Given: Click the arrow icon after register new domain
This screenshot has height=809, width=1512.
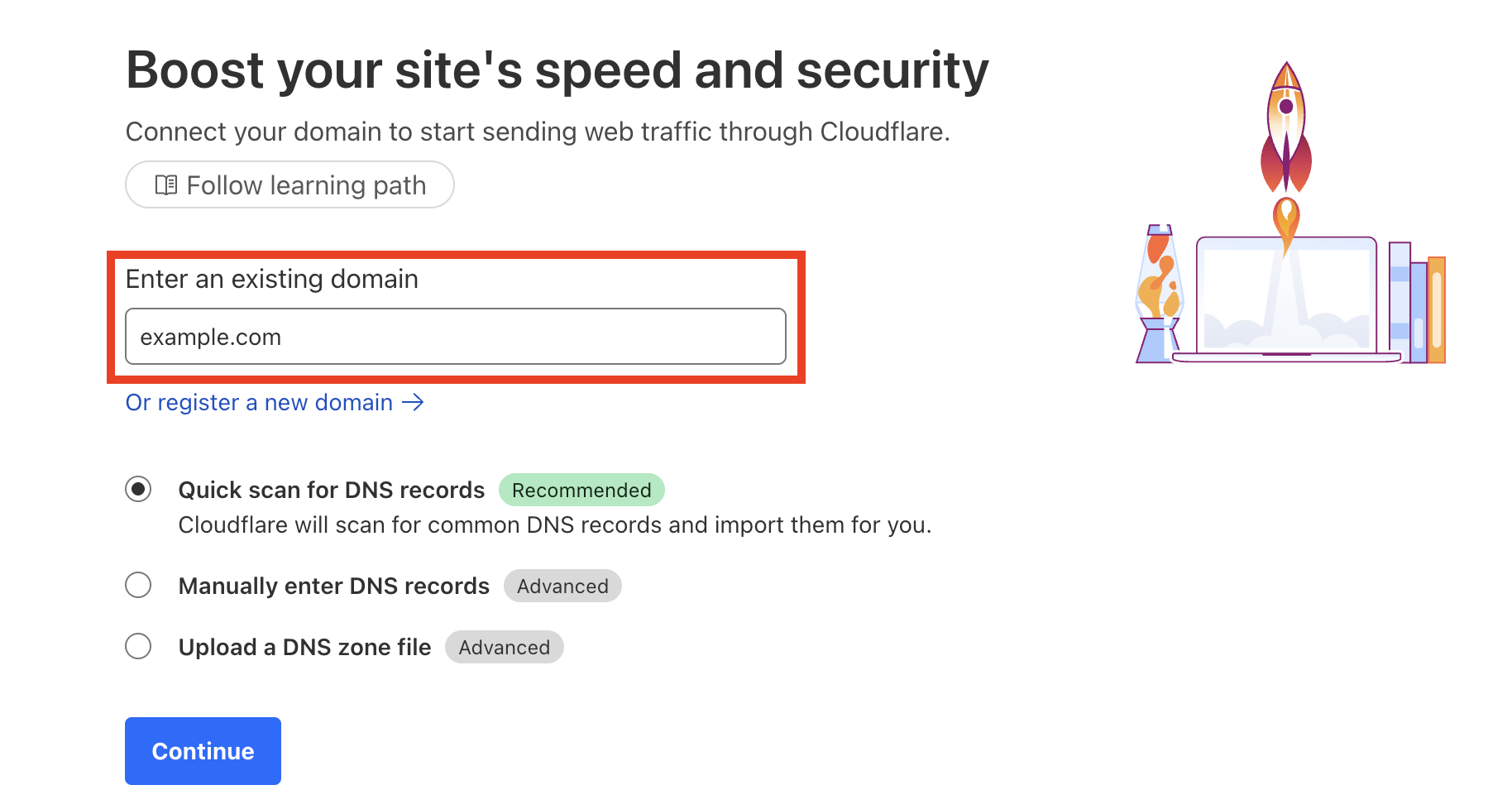Looking at the screenshot, I should [x=413, y=403].
